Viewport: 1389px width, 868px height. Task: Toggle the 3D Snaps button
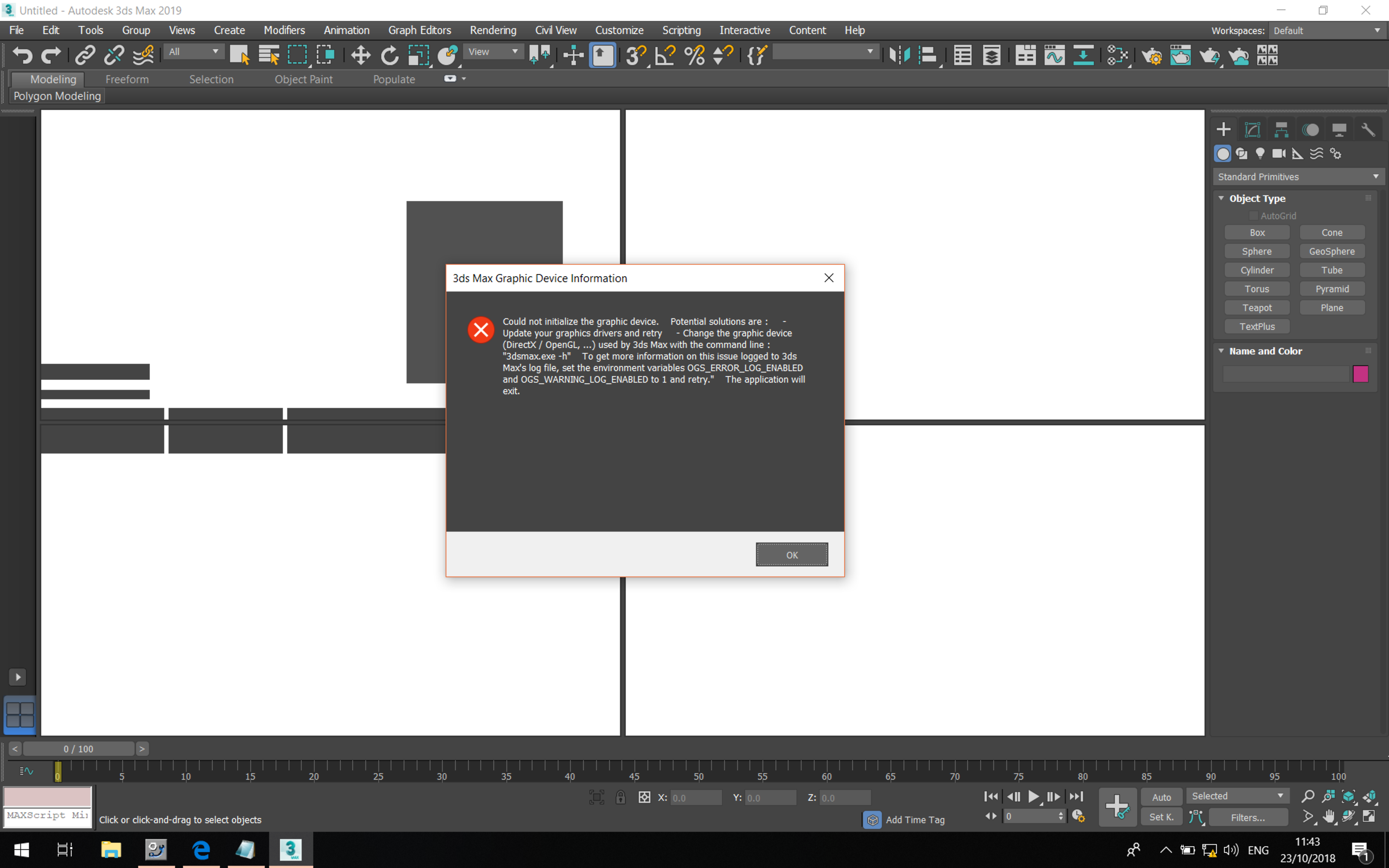(x=636, y=55)
